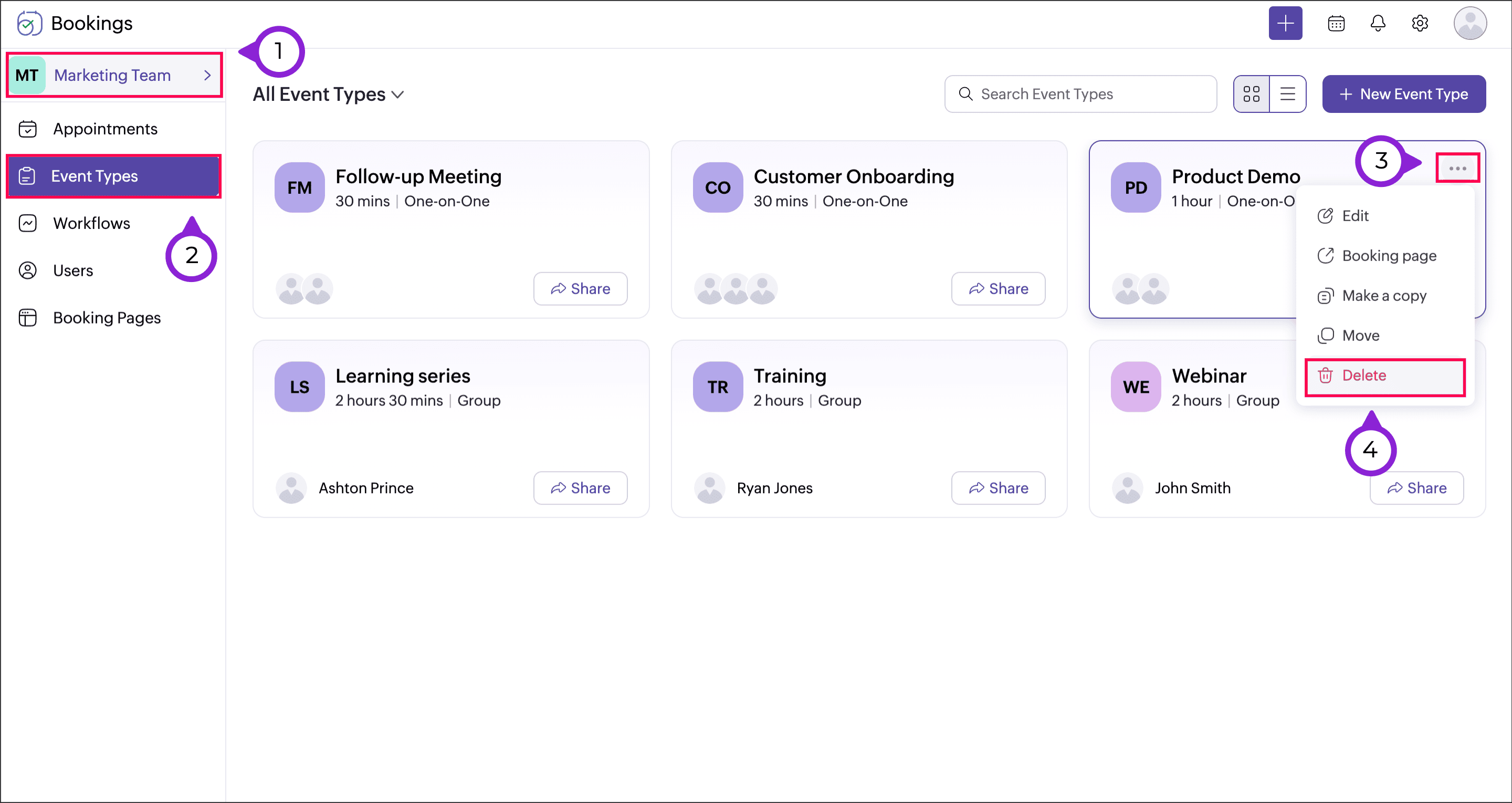Click the Webinar WE badge icon
Viewport: 1512px width, 803px height.
[1135, 387]
